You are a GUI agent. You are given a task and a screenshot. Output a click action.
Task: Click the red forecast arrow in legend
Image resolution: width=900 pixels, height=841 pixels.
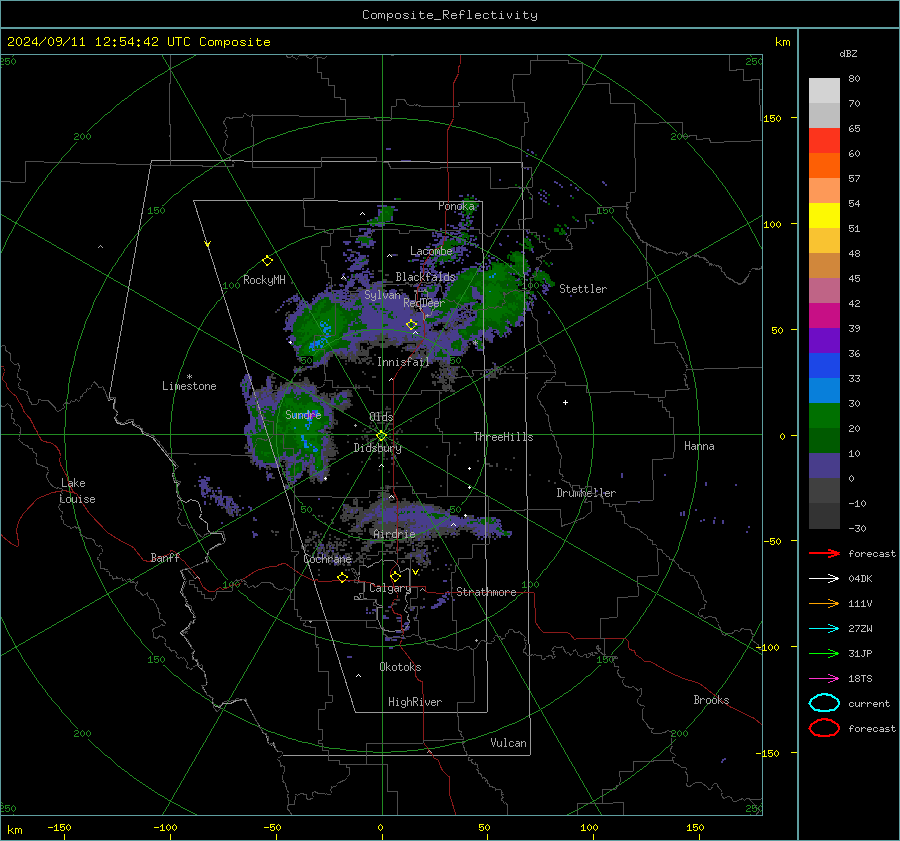824,553
